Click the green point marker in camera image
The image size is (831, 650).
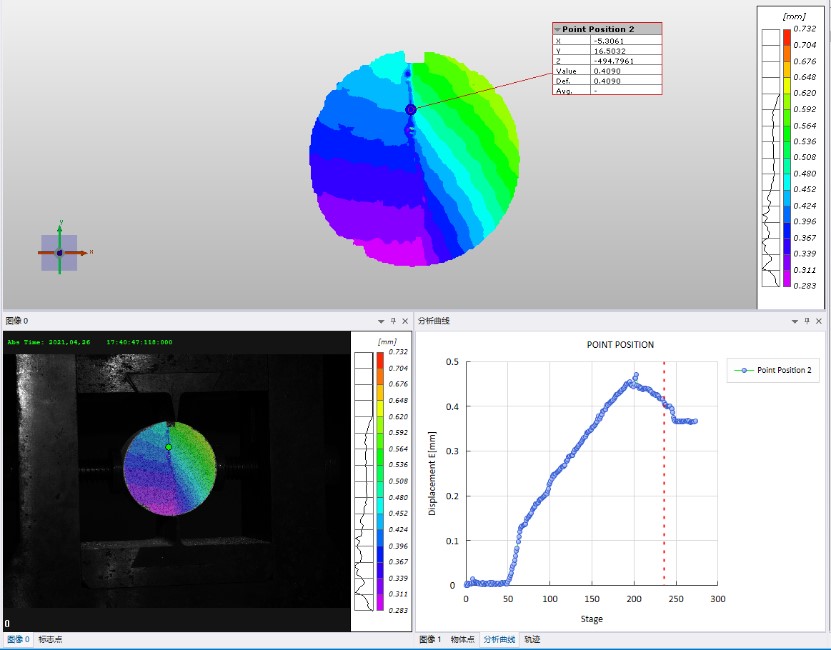[x=169, y=447]
